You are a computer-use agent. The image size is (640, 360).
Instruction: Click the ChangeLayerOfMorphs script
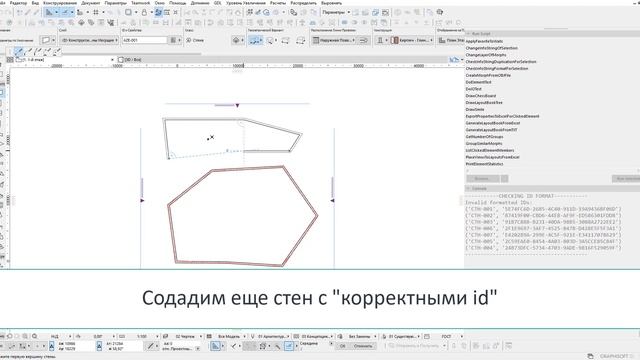tap(486, 55)
